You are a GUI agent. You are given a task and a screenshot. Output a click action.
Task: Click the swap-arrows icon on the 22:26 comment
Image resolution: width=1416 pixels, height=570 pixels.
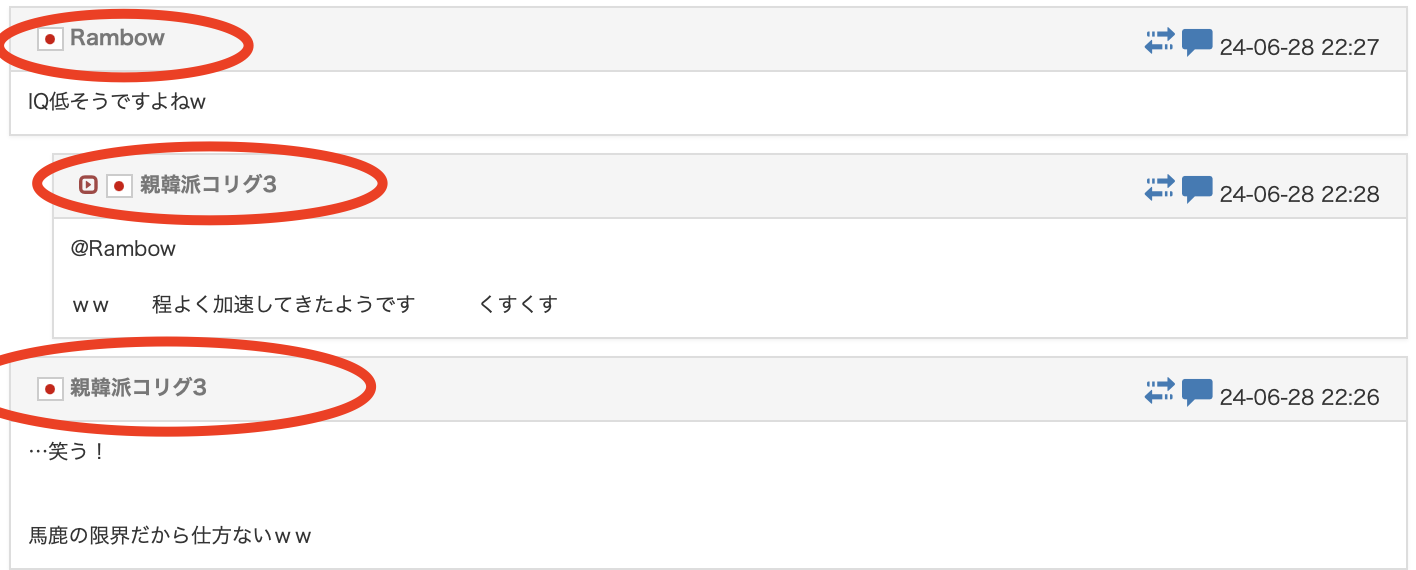coord(1159,392)
